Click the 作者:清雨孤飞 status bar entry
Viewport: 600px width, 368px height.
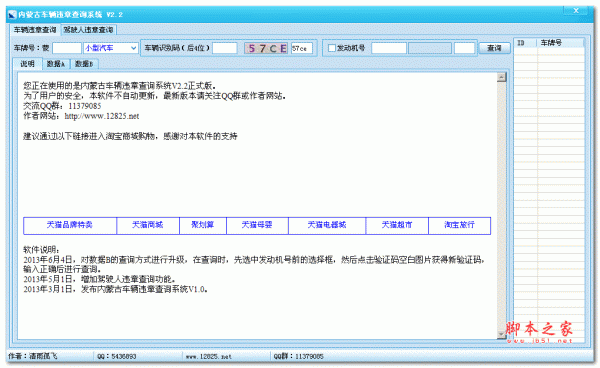pyautogui.click(x=33, y=357)
